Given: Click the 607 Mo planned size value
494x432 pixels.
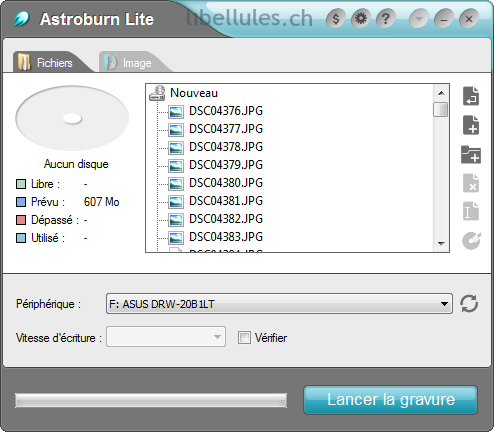Looking at the screenshot, I should [101, 202].
